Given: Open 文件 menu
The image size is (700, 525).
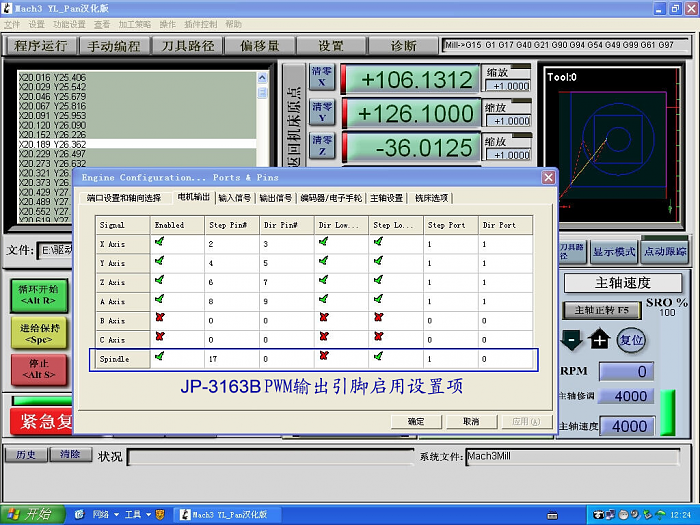Looking at the screenshot, I should coord(12,24).
